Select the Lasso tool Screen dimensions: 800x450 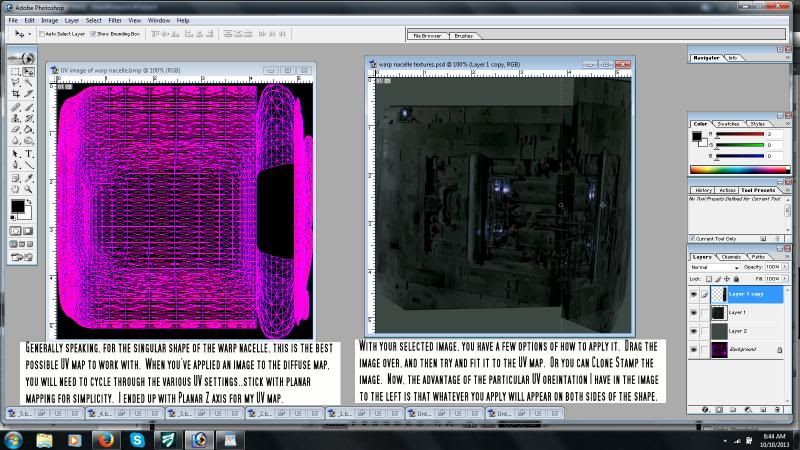pyautogui.click(x=15, y=83)
